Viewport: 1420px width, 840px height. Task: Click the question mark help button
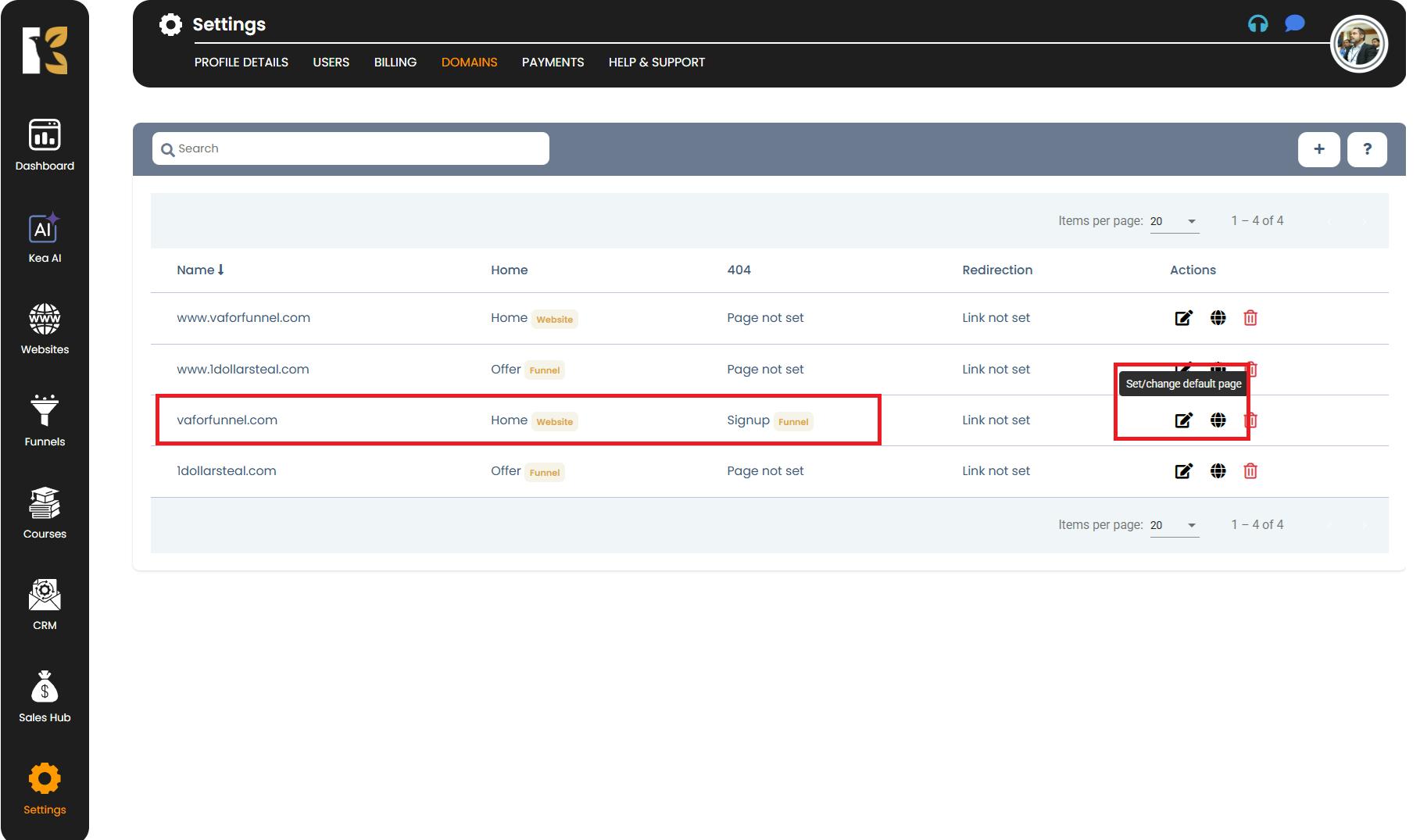[x=1367, y=149]
